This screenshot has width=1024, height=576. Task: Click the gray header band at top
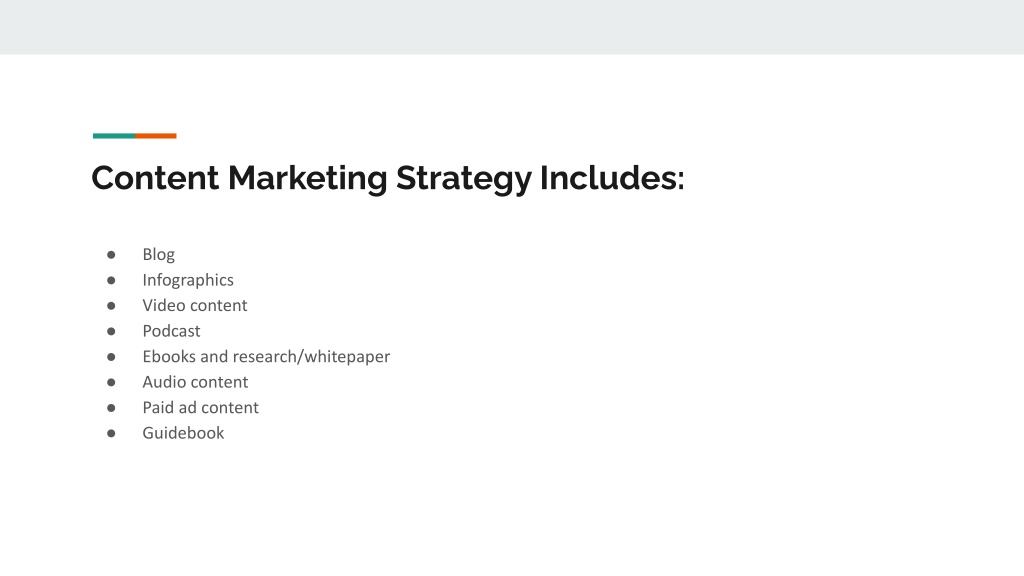[512, 27]
